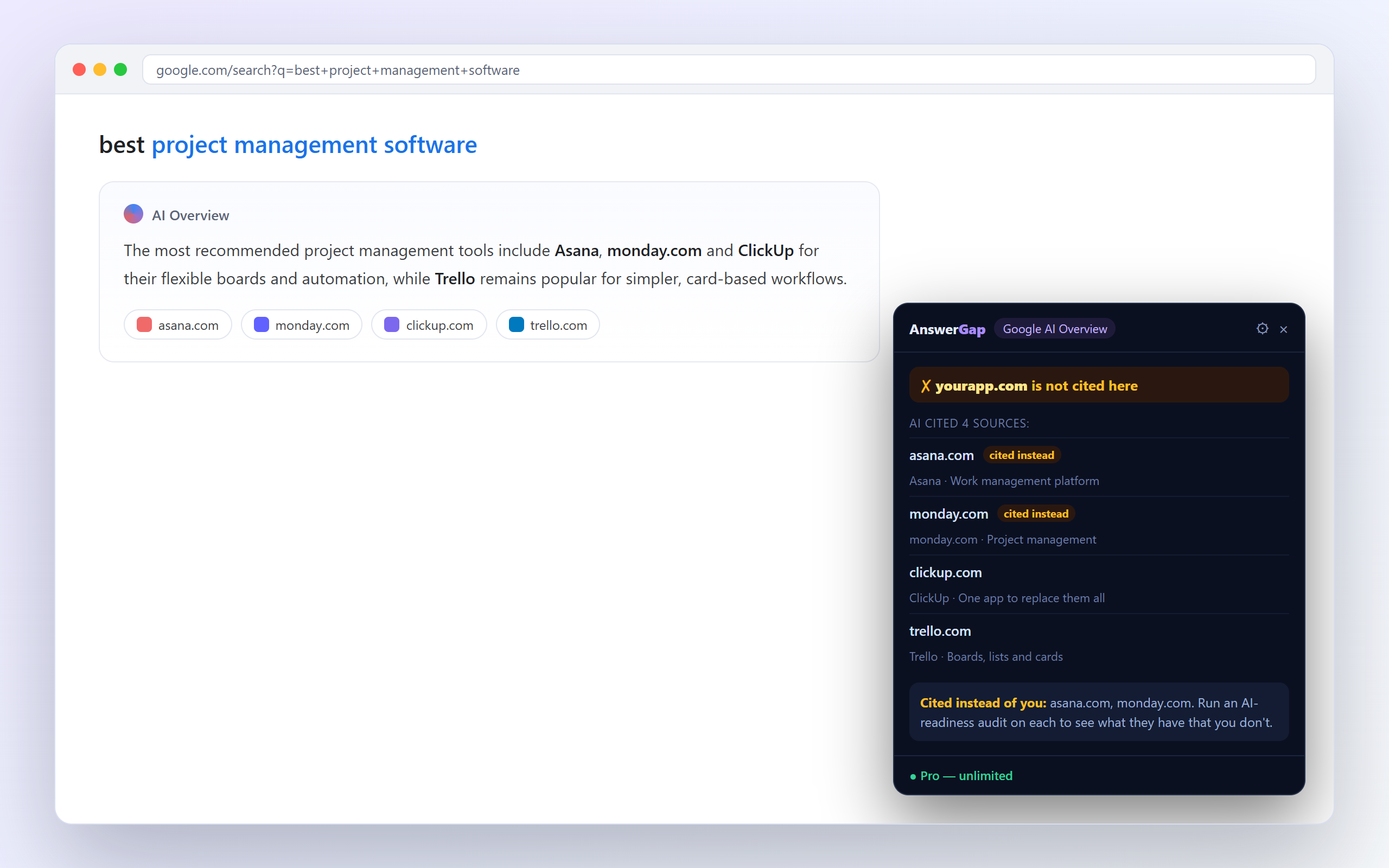Click the Google AI Overview badge
This screenshot has width=1389, height=868.
1054,329
